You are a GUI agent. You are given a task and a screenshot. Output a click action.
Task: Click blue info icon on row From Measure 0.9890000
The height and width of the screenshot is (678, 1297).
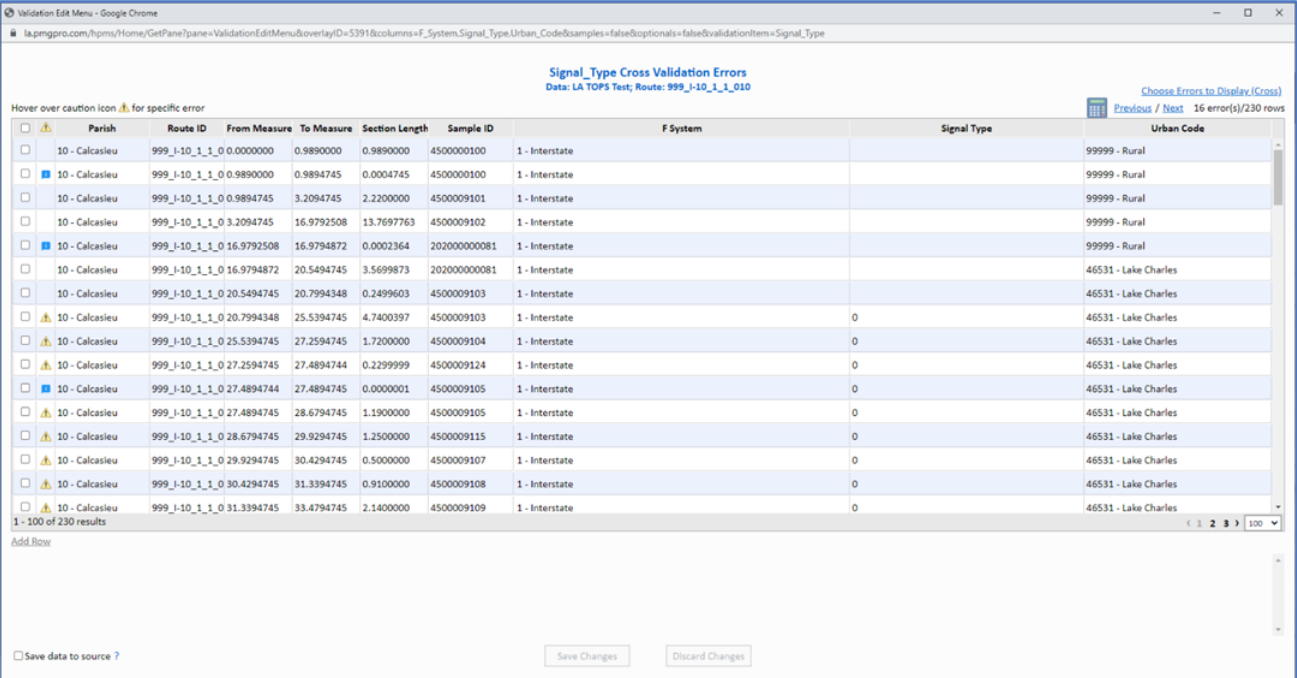(x=45, y=175)
